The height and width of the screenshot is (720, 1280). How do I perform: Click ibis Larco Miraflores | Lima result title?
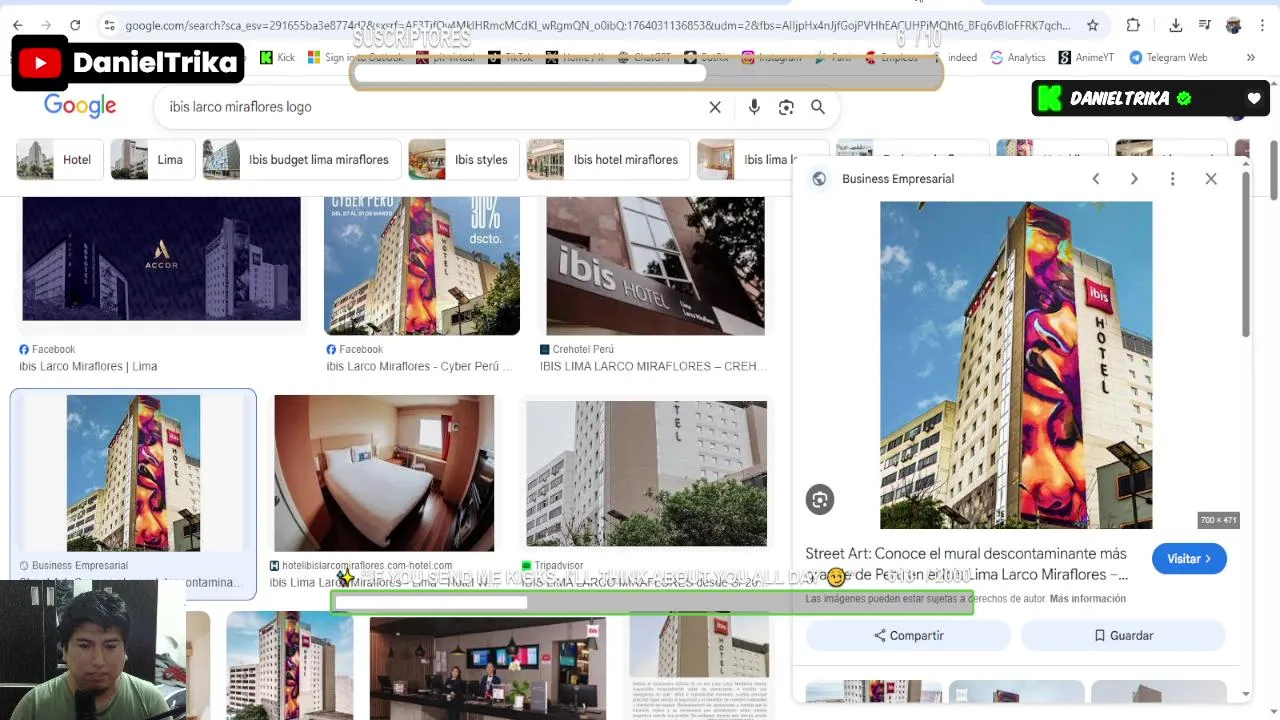point(88,366)
